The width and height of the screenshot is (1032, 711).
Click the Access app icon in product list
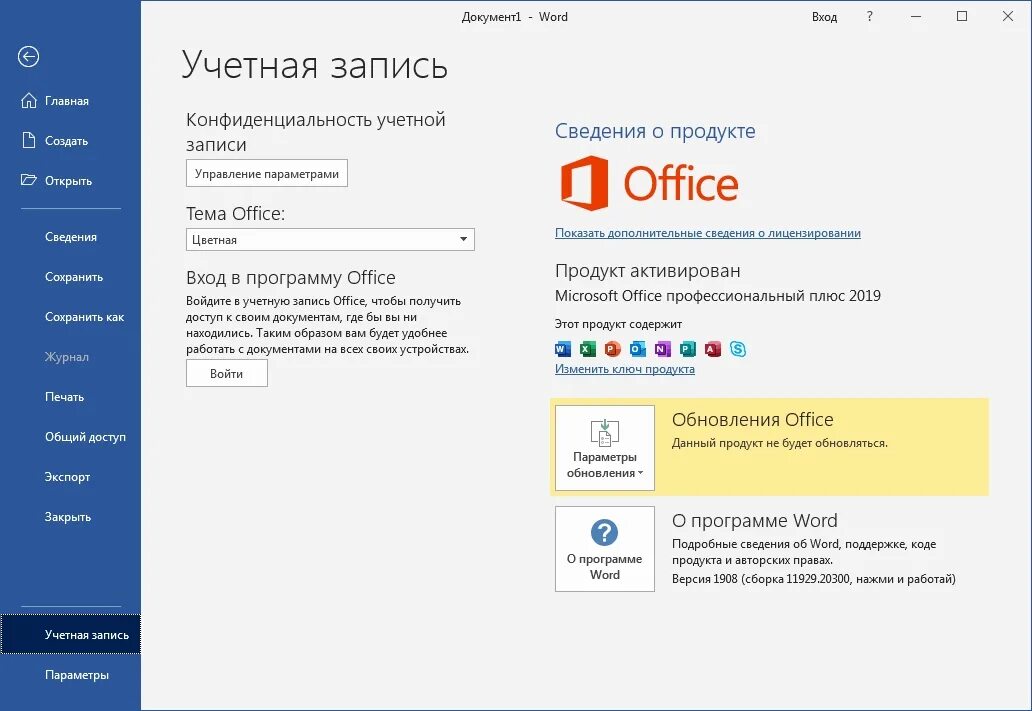coord(713,349)
